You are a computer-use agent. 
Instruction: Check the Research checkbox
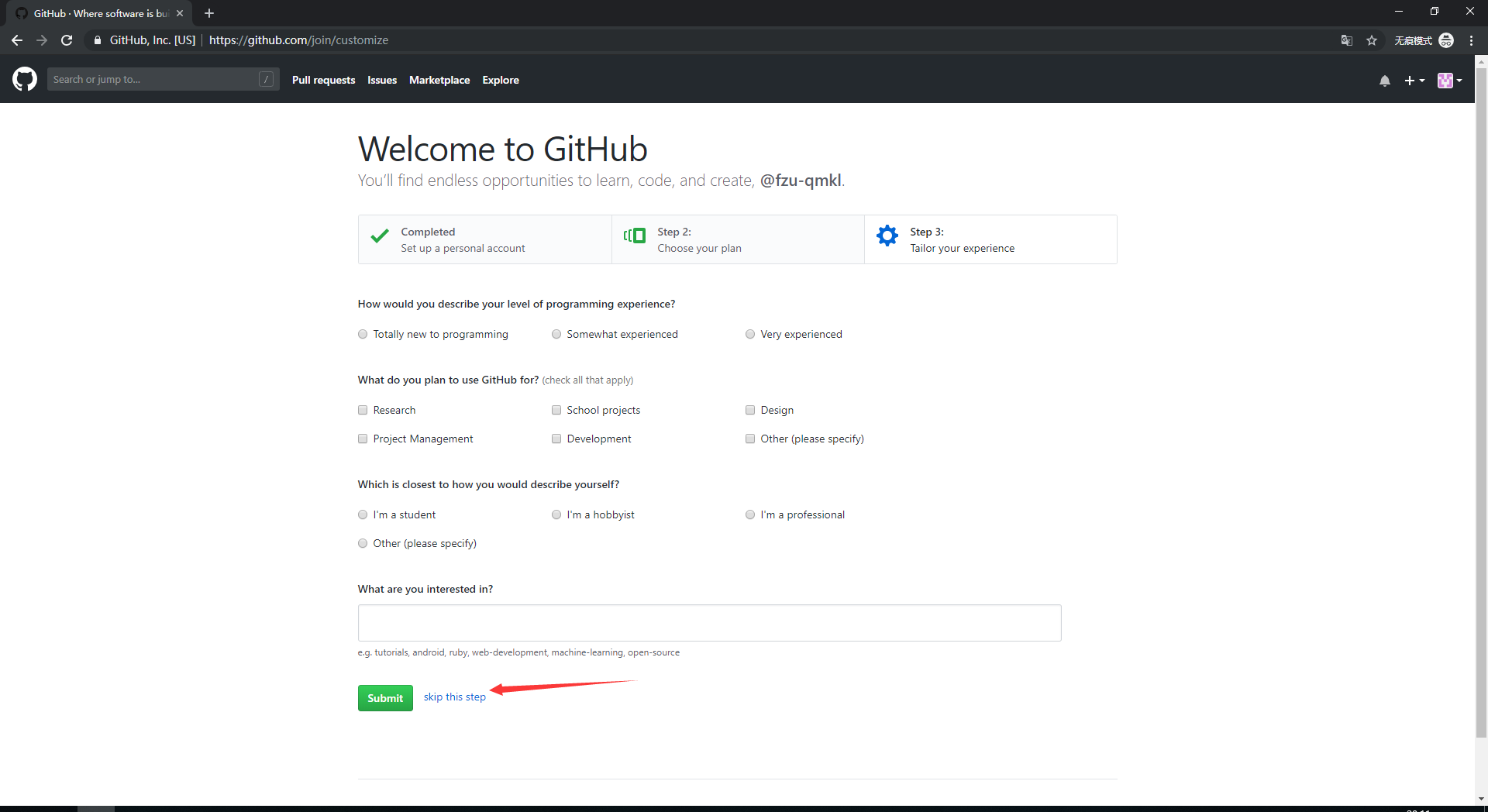[x=363, y=410]
